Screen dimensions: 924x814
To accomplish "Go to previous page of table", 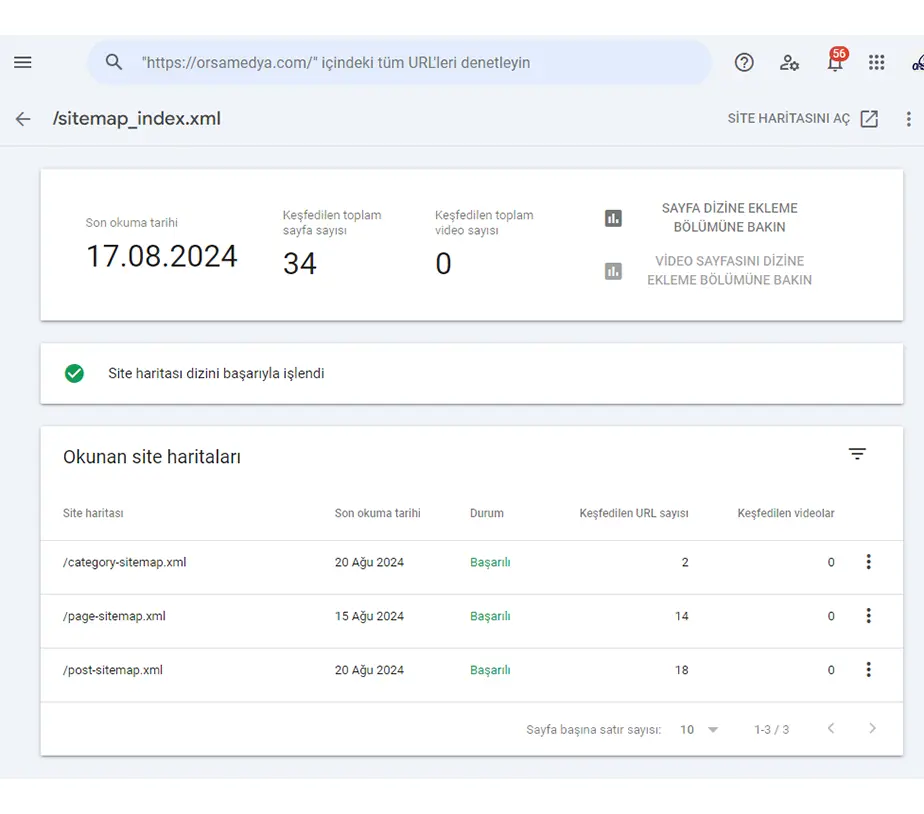I will tap(831, 729).
